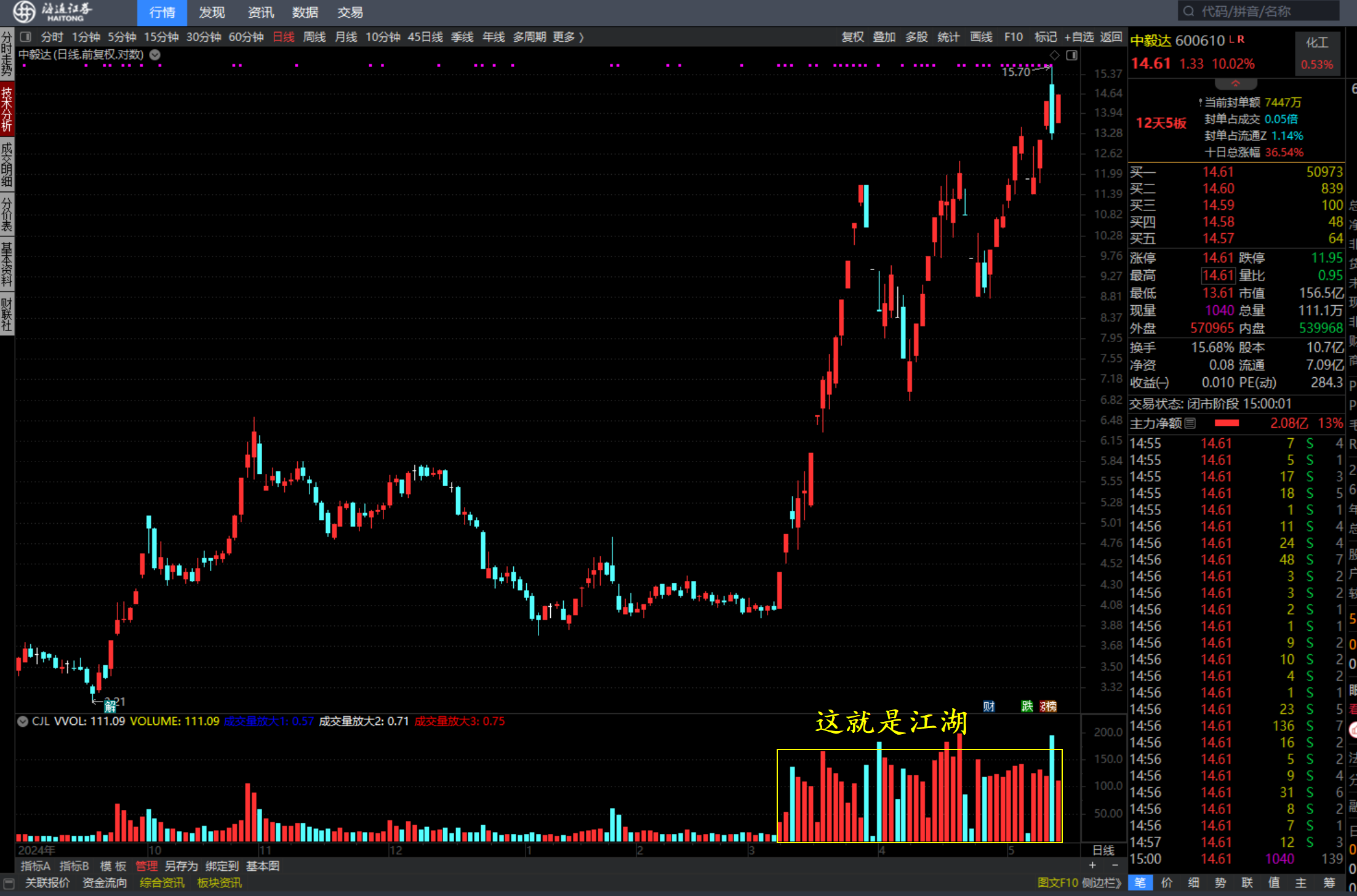Click 叠加 overlay button
The height and width of the screenshot is (896, 1357).
884,37
